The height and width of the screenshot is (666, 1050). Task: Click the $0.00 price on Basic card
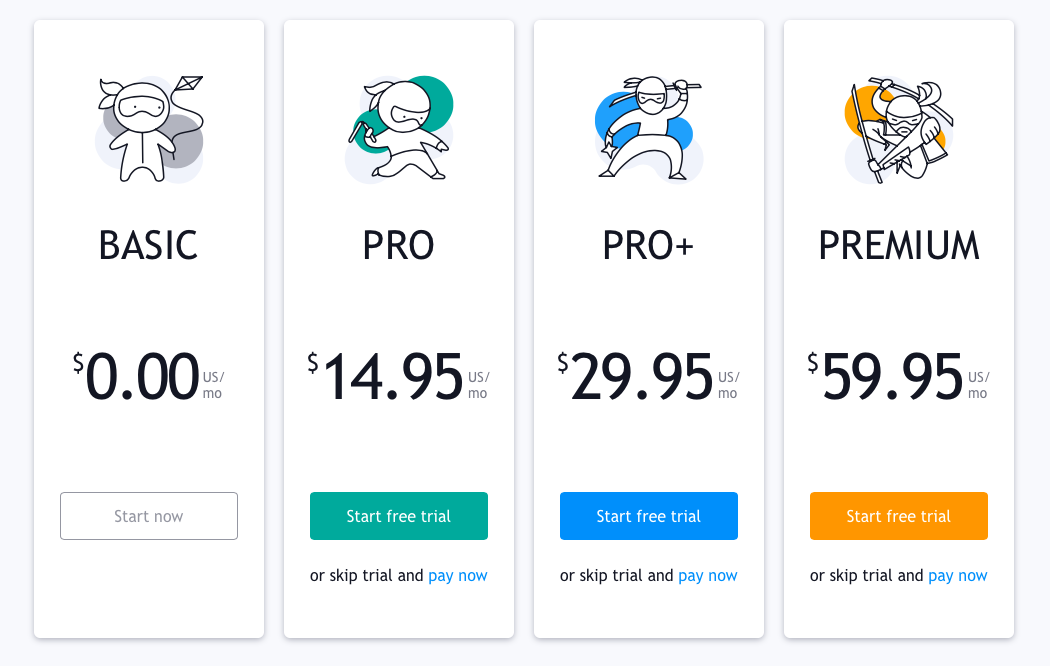point(136,376)
